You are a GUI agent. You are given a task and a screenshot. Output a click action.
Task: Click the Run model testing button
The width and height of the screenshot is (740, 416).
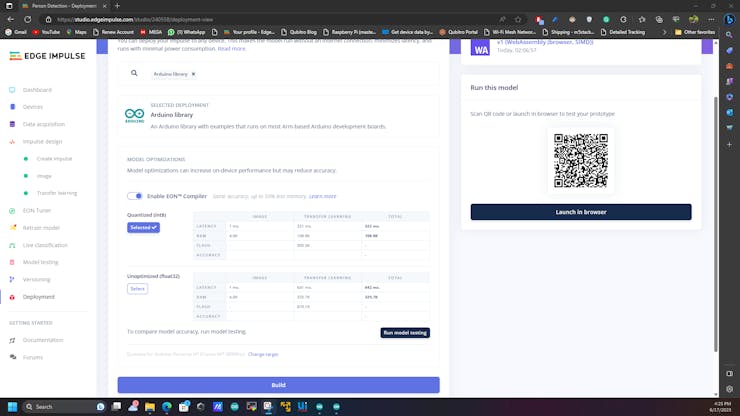[x=405, y=332]
